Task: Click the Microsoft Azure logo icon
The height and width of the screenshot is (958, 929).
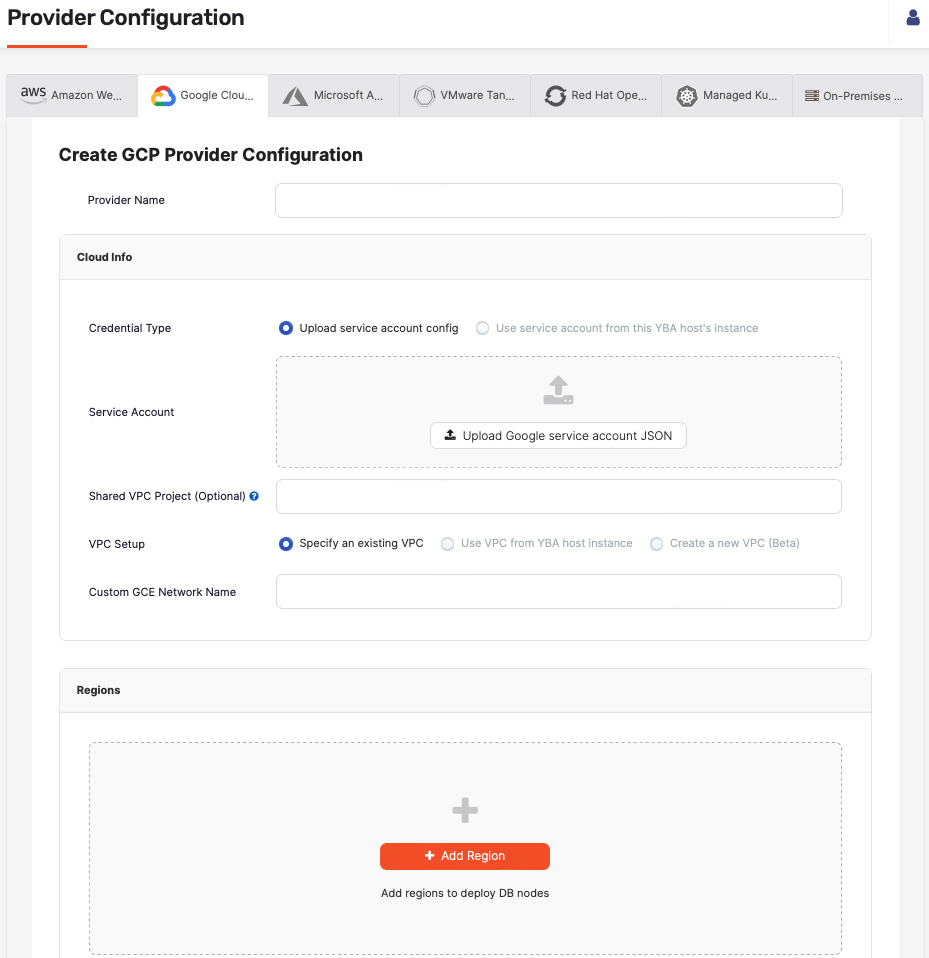Action: pos(294,95)
